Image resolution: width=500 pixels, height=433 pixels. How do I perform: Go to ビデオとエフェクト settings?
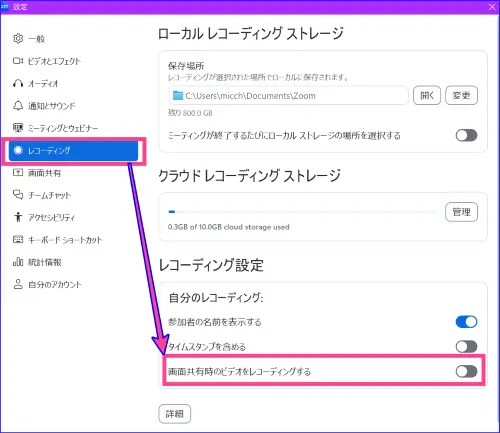click(73, 61)
